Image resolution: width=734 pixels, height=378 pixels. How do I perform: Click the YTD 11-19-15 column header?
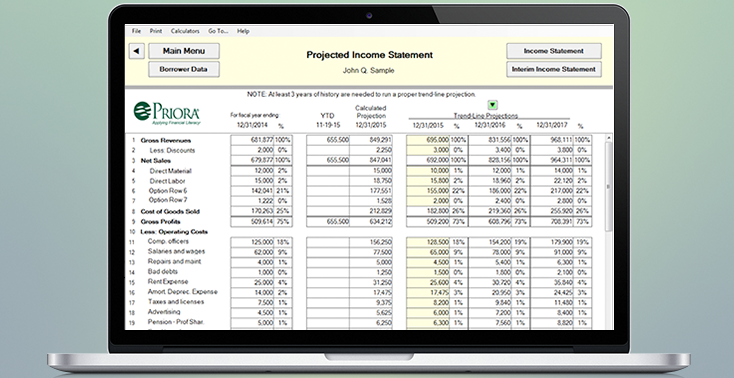click(328, 121)
